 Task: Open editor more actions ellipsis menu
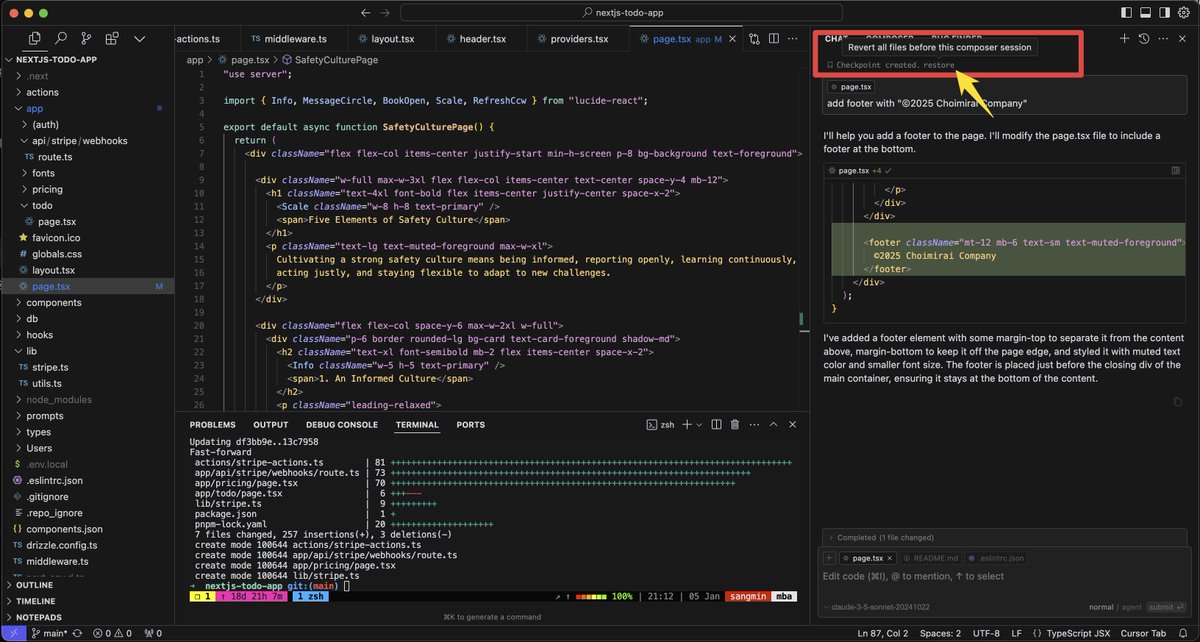click(794, 39)
